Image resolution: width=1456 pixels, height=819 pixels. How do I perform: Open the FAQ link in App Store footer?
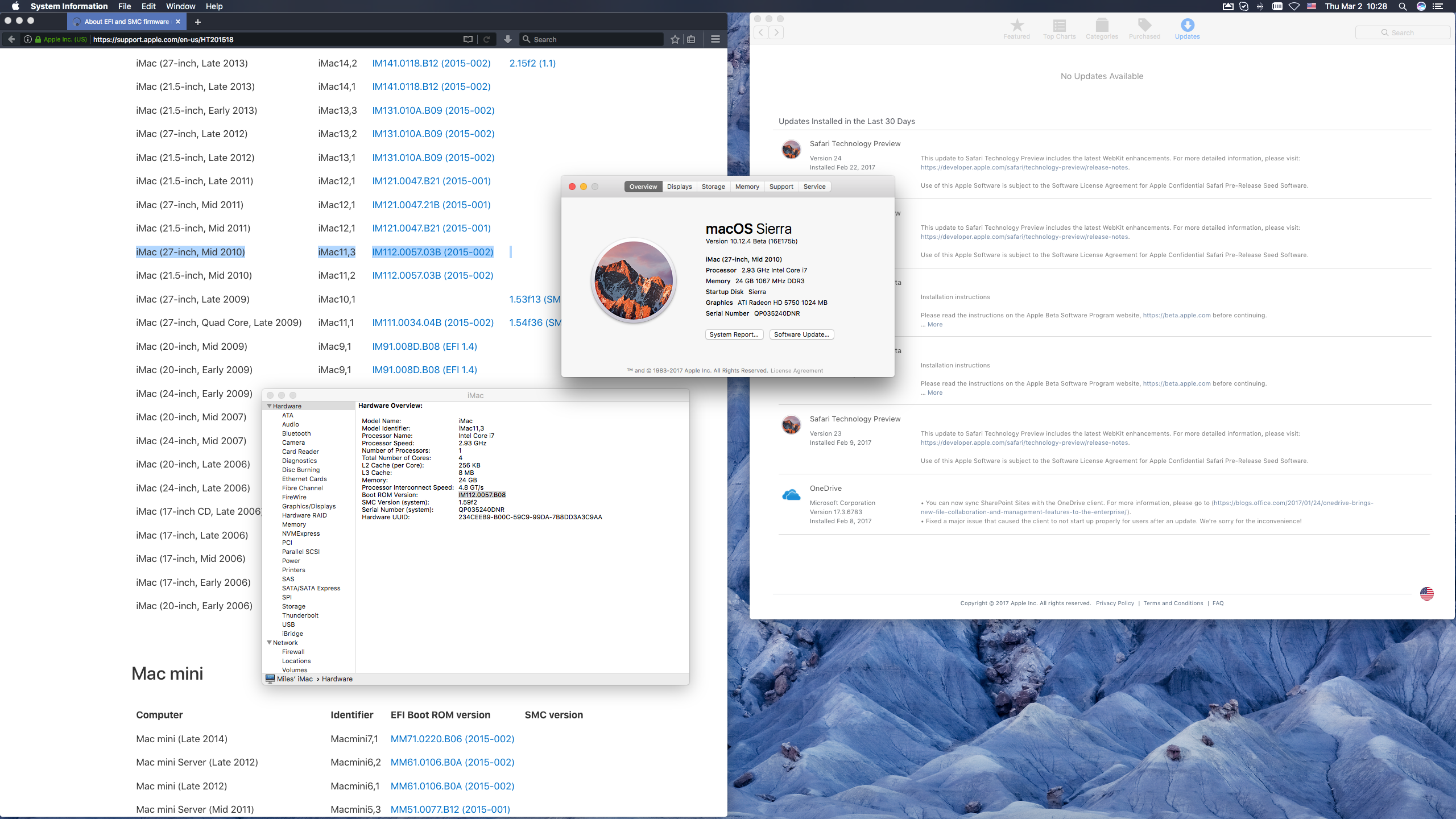[x=1218, y=603]
